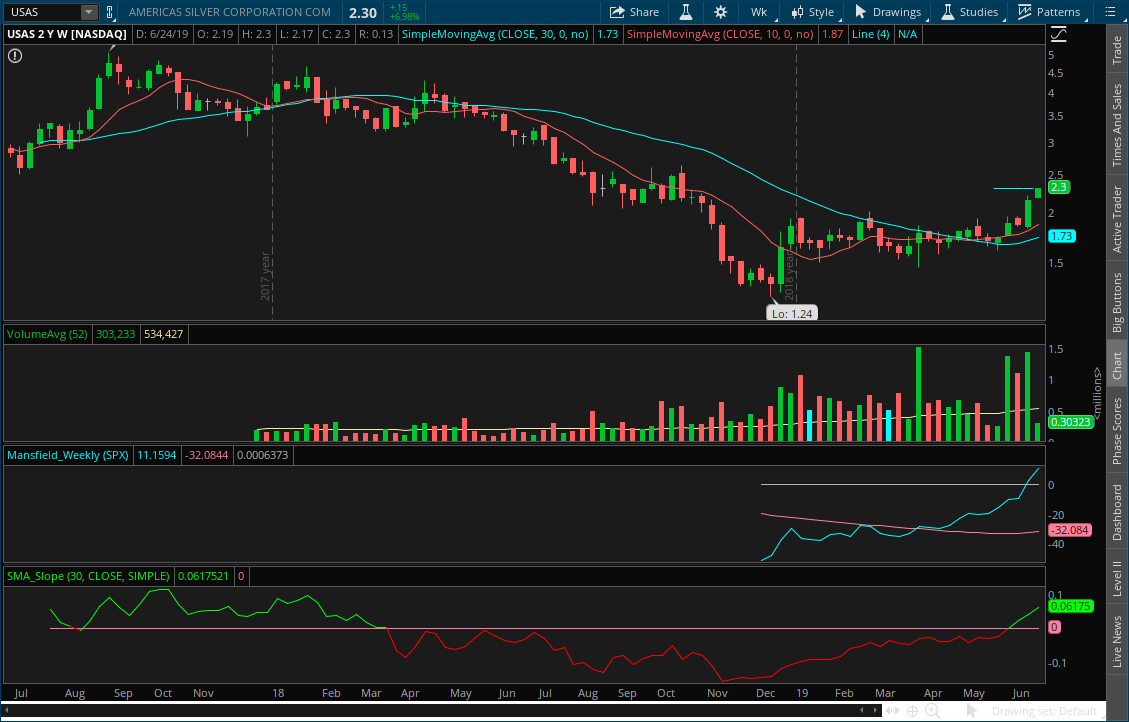1129x722 pixels.
Task: Click the flask icon next to Share
Action: click(685, 12)
